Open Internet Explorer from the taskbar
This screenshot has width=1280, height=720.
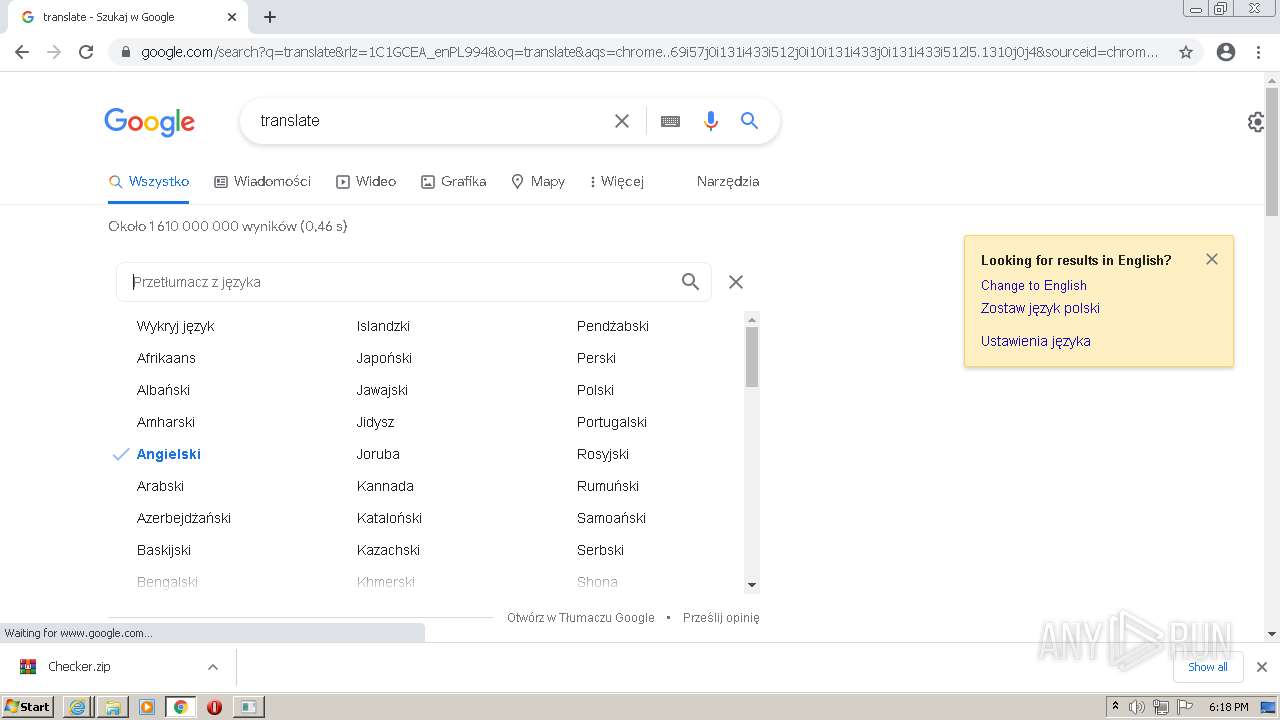click(x=77, y=707)
